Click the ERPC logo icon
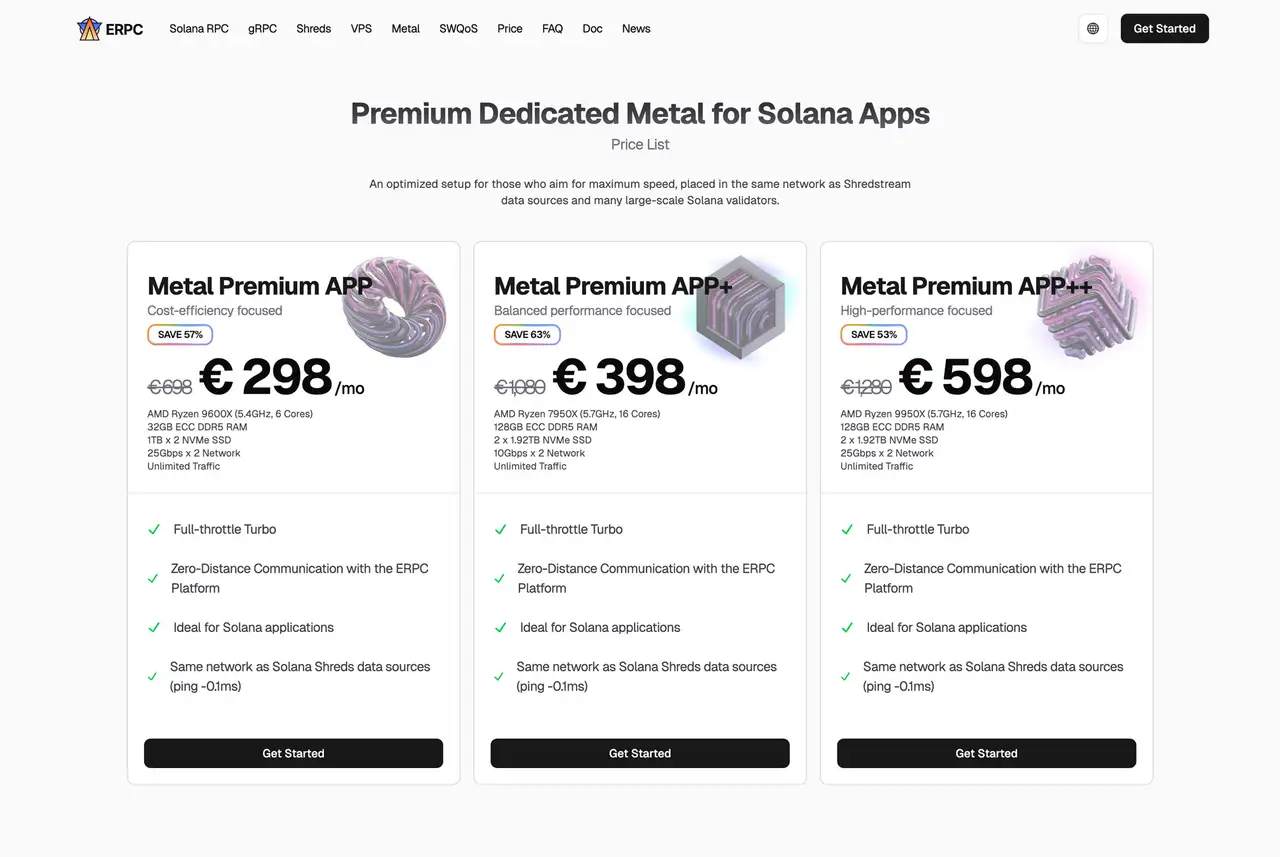Viewport: 1280px width, 857px height. 89,28
